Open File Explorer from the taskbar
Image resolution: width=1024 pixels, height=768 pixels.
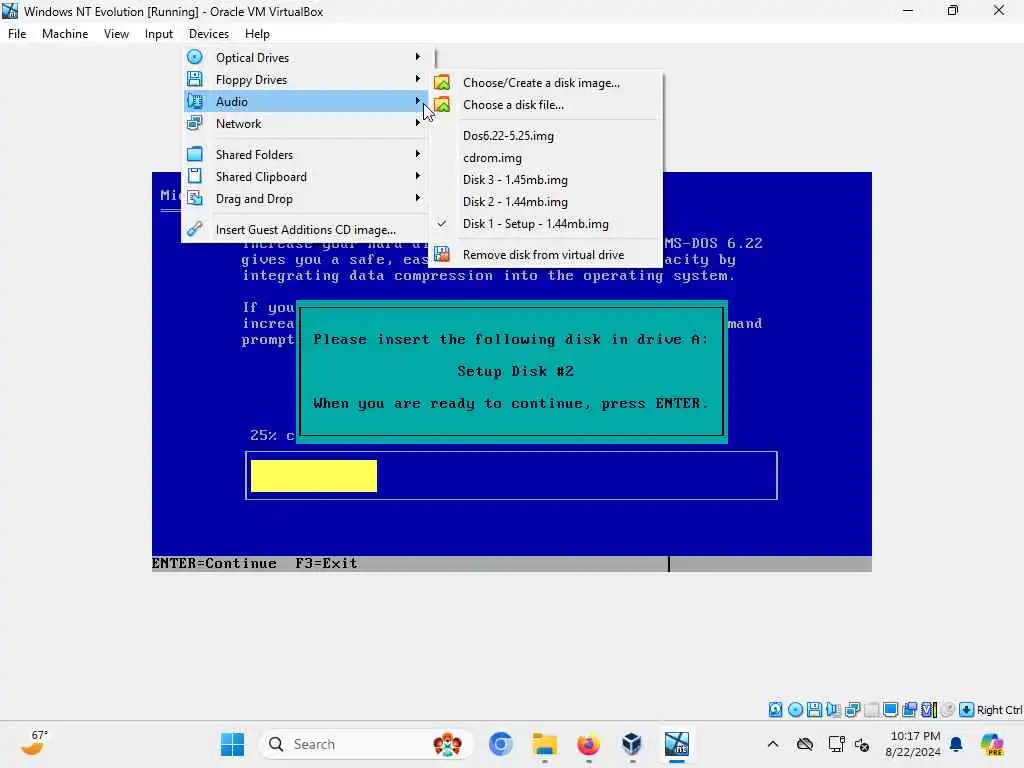[x=544, y=744]
